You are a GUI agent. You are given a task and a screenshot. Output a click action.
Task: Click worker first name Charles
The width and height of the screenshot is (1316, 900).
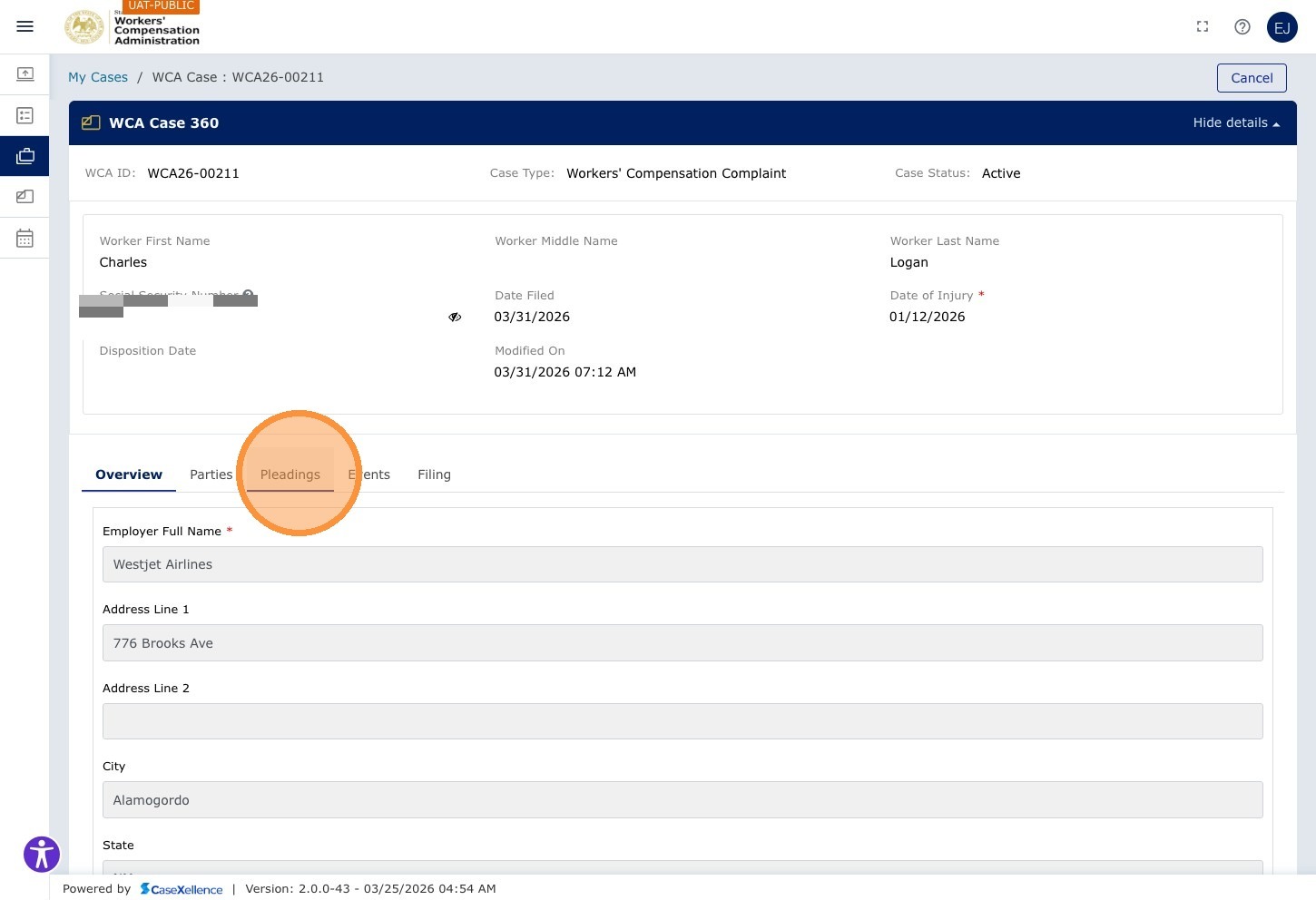[123, 262]
